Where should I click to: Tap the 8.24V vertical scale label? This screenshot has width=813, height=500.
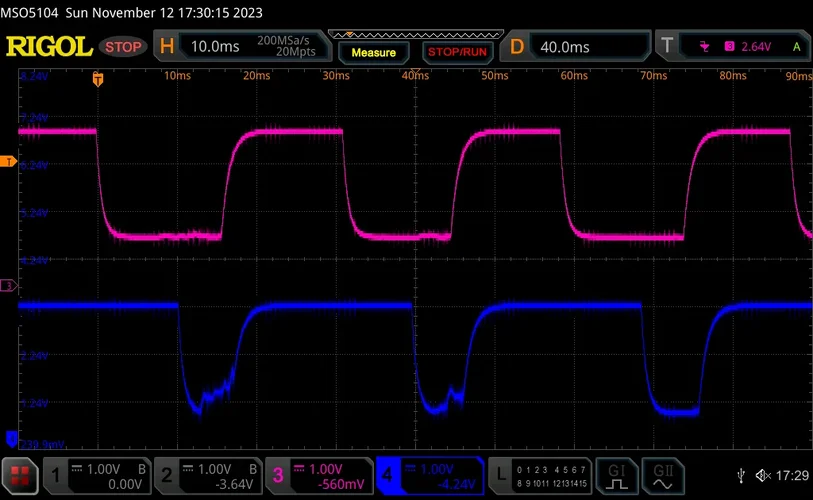(34, 77)
